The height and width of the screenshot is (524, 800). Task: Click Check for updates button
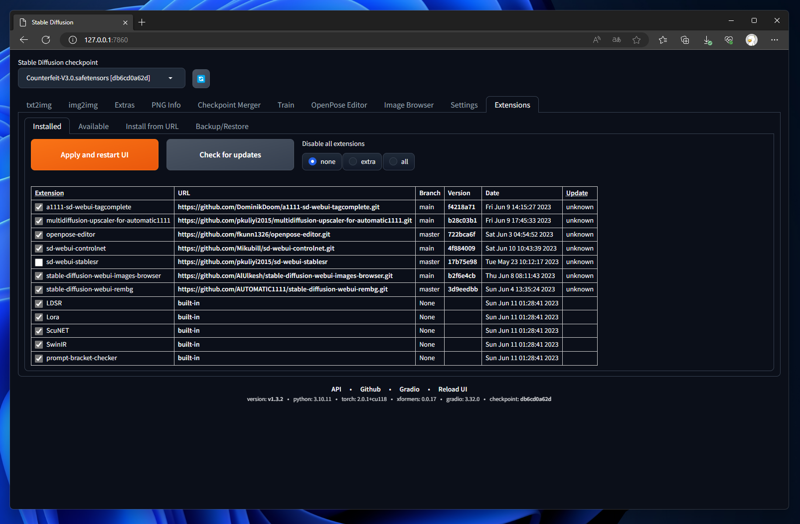point(230,155)
